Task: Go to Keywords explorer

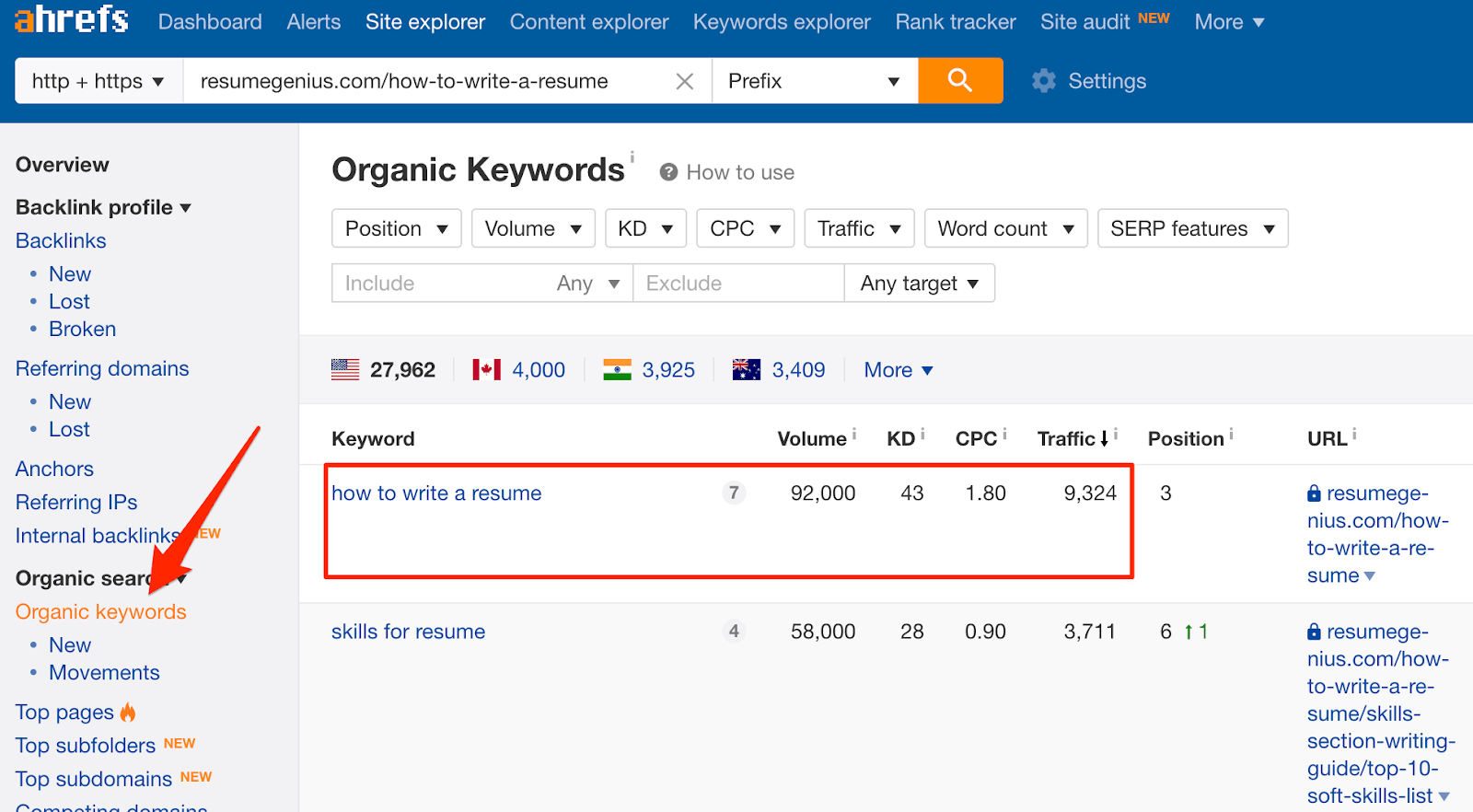Action: pos(782,21)
